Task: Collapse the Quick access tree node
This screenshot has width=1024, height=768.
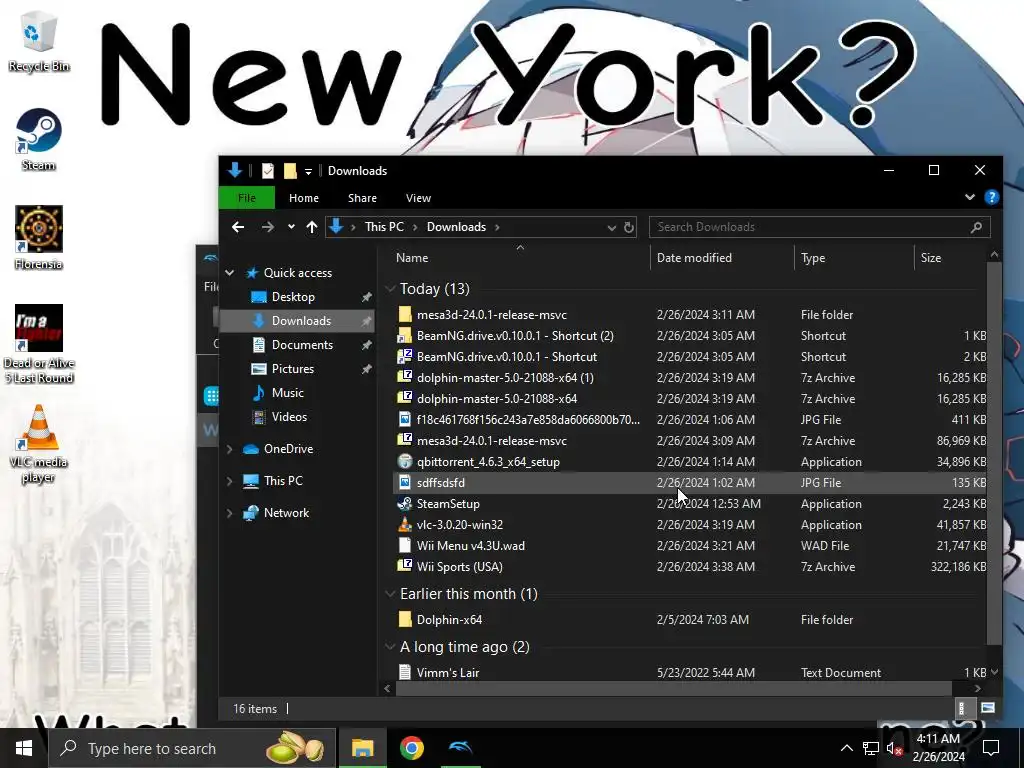Action: point(230,273)
